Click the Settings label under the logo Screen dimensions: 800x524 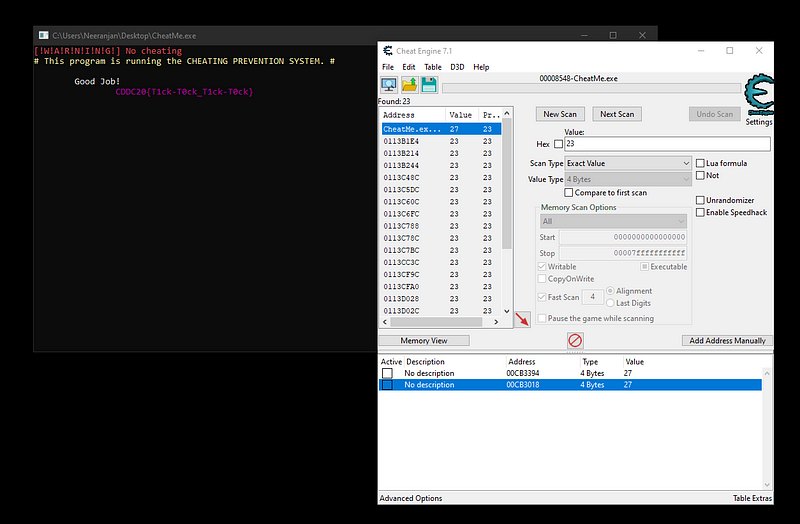pyautogui.click(x=759, y=122)
